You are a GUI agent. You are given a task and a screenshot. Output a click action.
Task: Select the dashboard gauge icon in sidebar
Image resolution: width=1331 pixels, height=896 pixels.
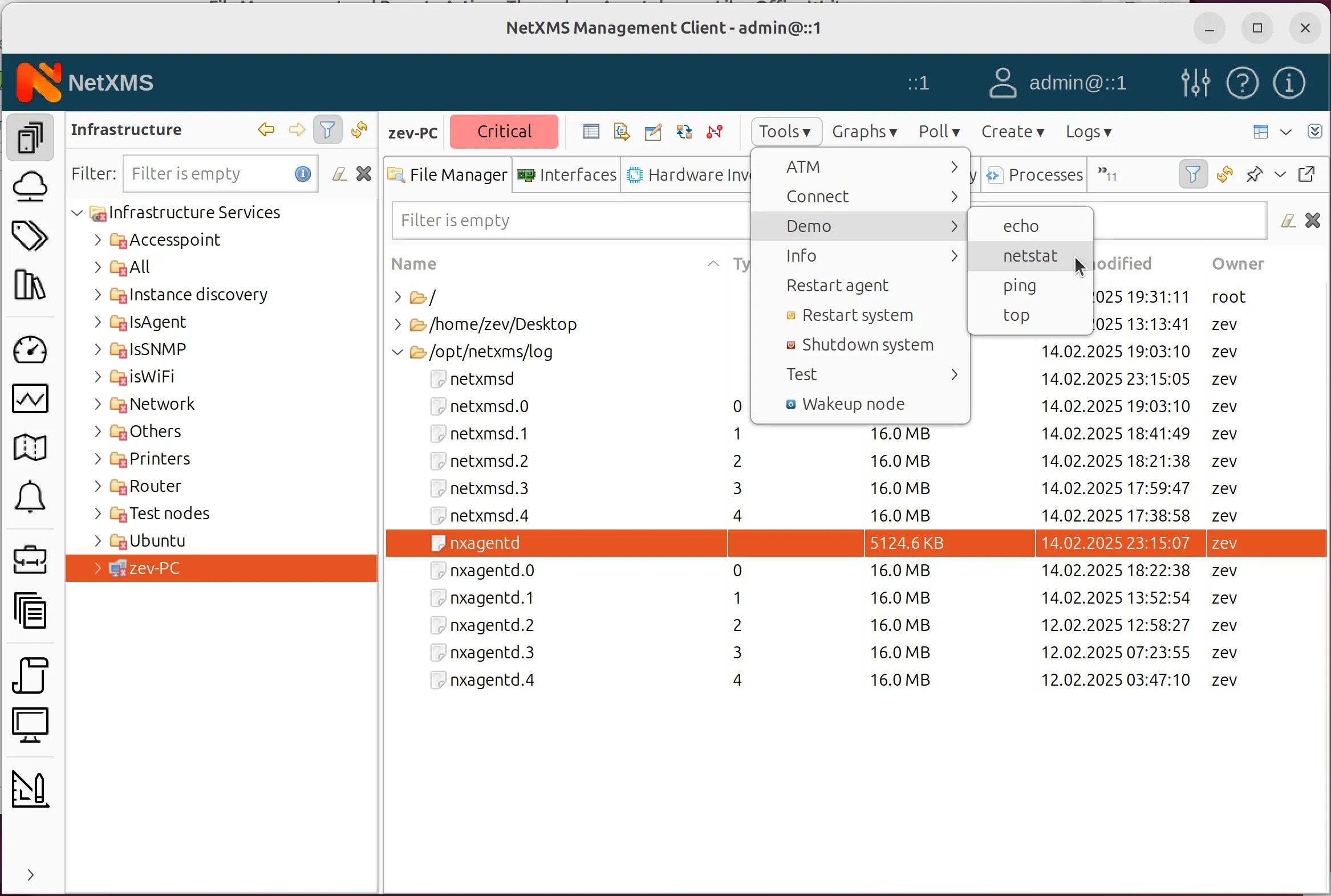[30, 351]
